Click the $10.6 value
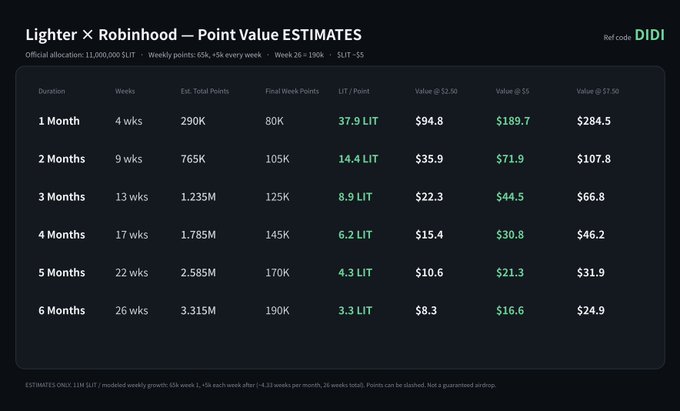 (429, 273)
